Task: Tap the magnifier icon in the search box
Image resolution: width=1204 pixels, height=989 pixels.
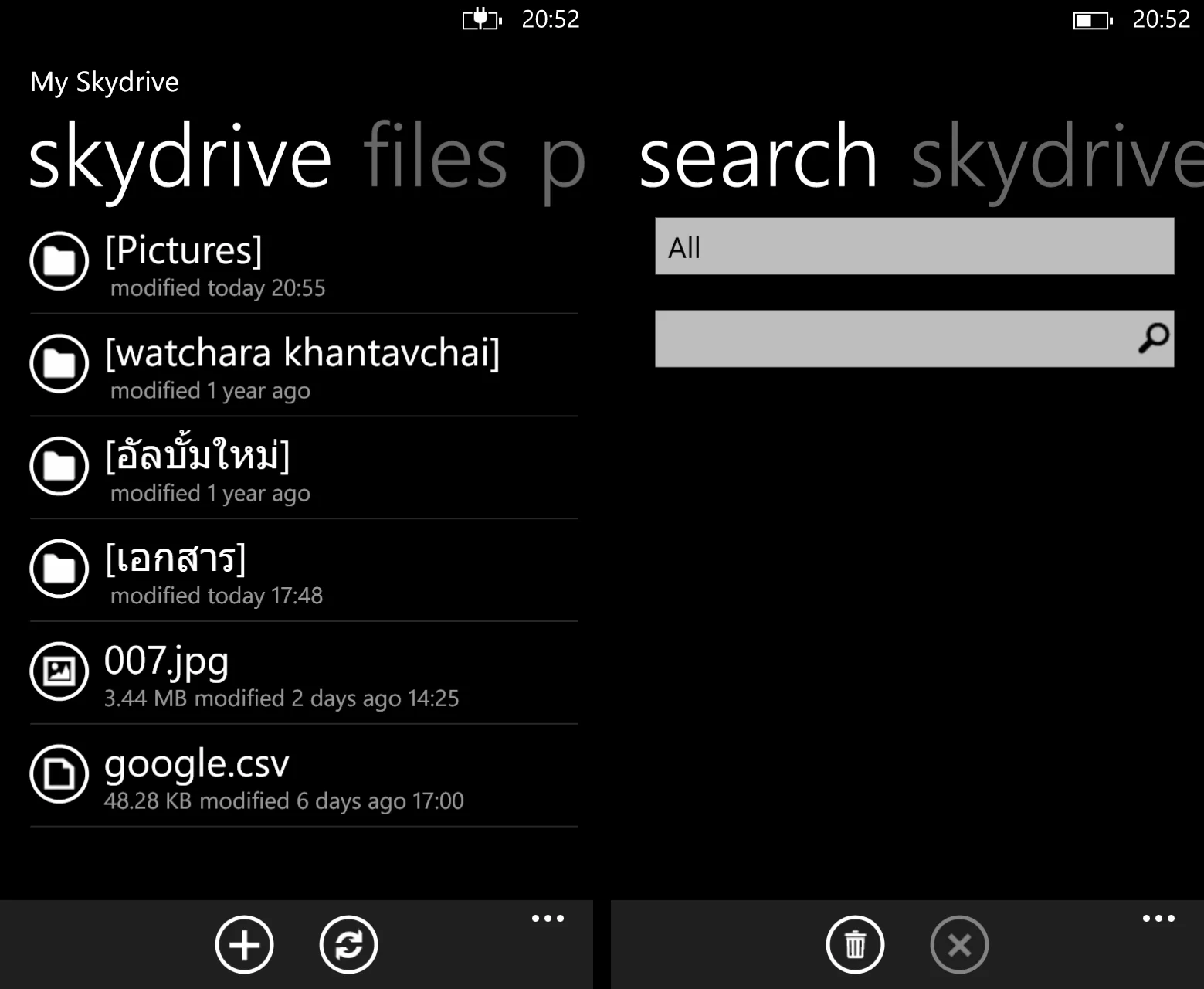Action: pos(1153,338)
